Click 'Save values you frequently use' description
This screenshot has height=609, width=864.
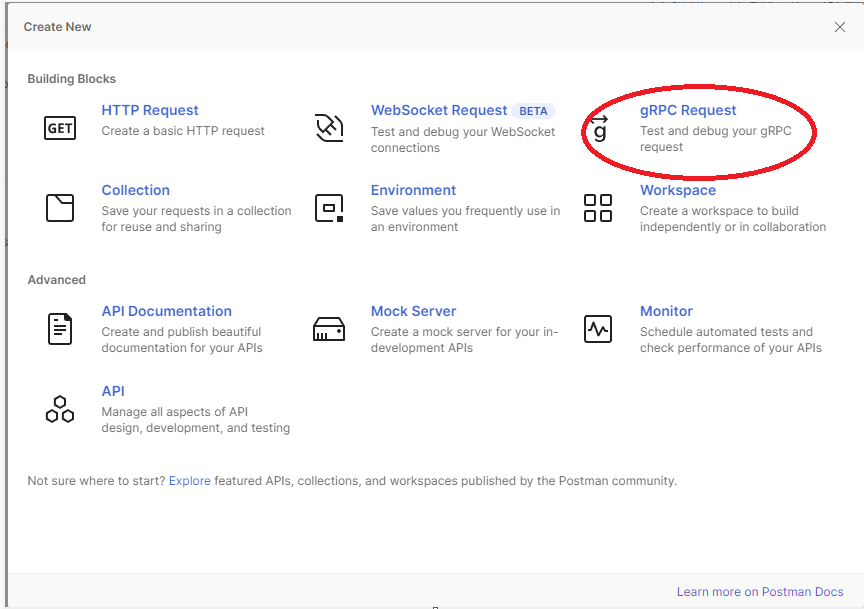coord(465,219)
